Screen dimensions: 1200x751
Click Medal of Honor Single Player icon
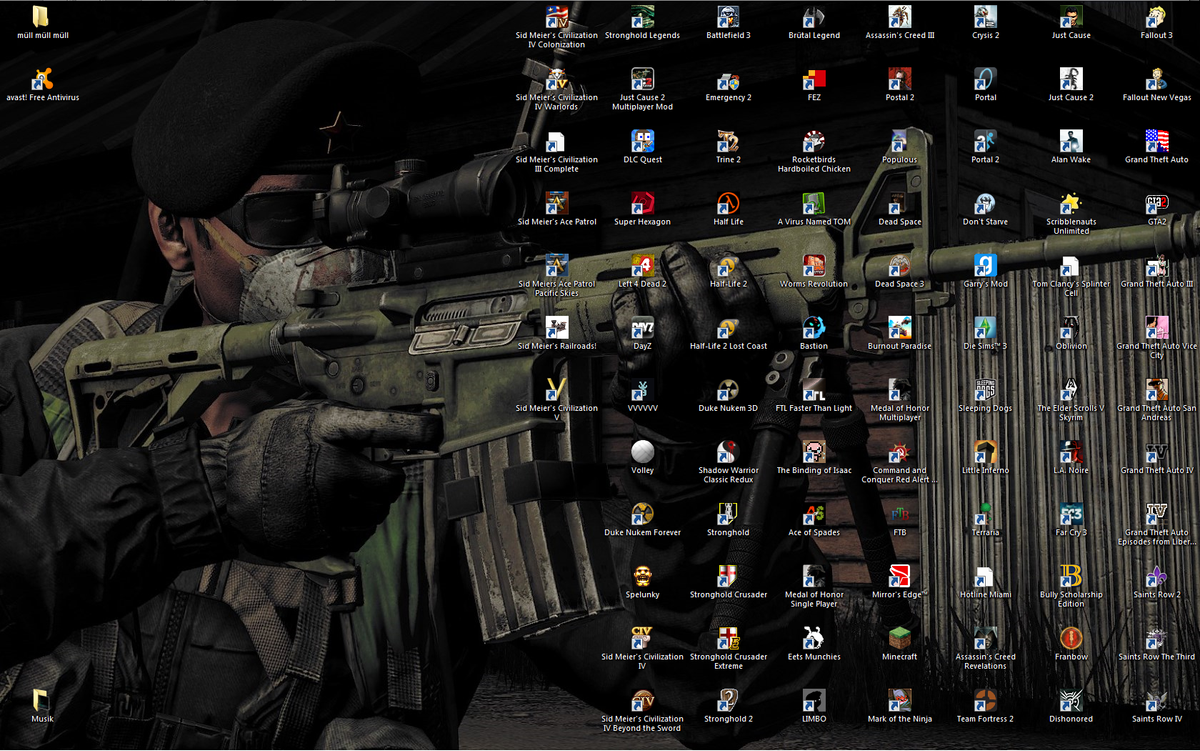tap(814, 576)
